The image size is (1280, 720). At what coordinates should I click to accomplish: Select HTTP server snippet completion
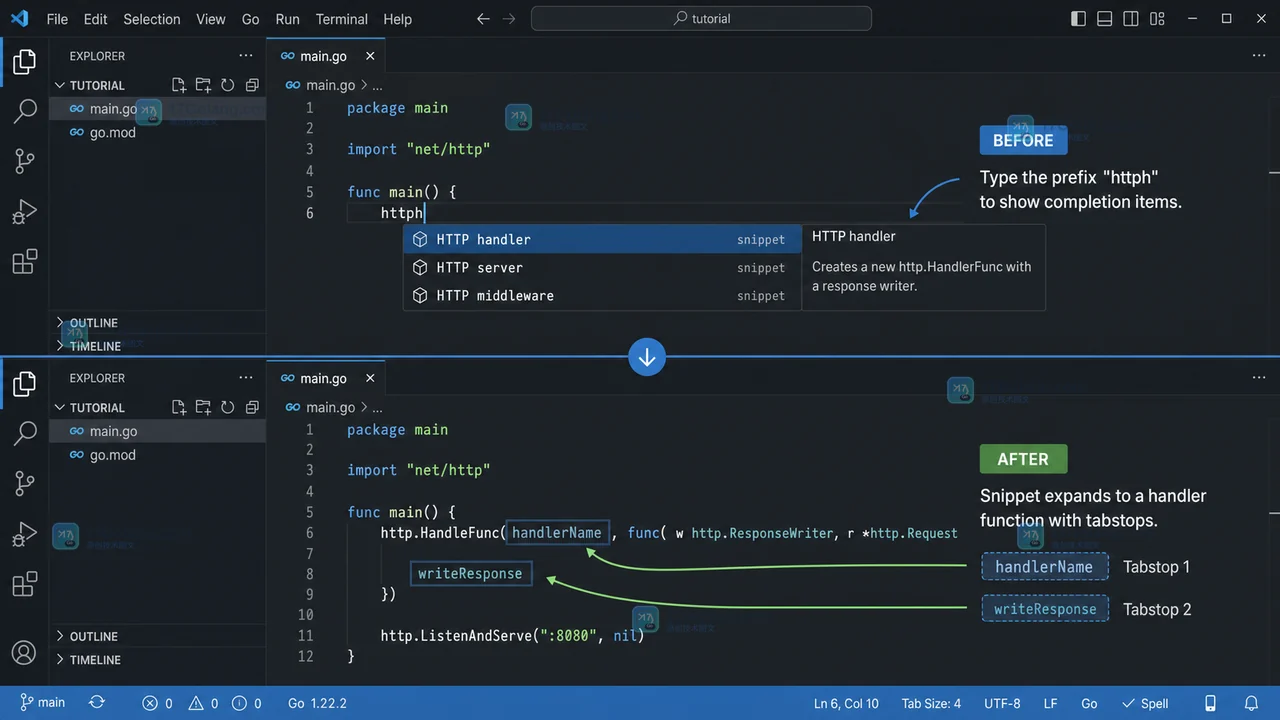602,267
